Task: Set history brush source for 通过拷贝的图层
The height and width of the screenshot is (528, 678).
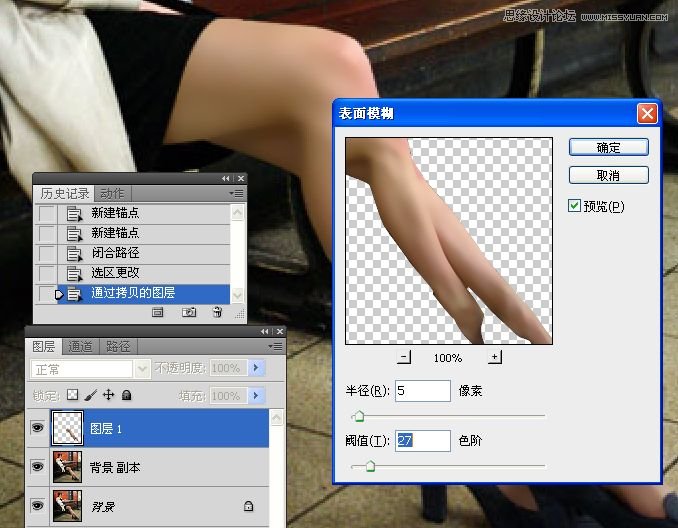Action: click(x=47, y=293)
